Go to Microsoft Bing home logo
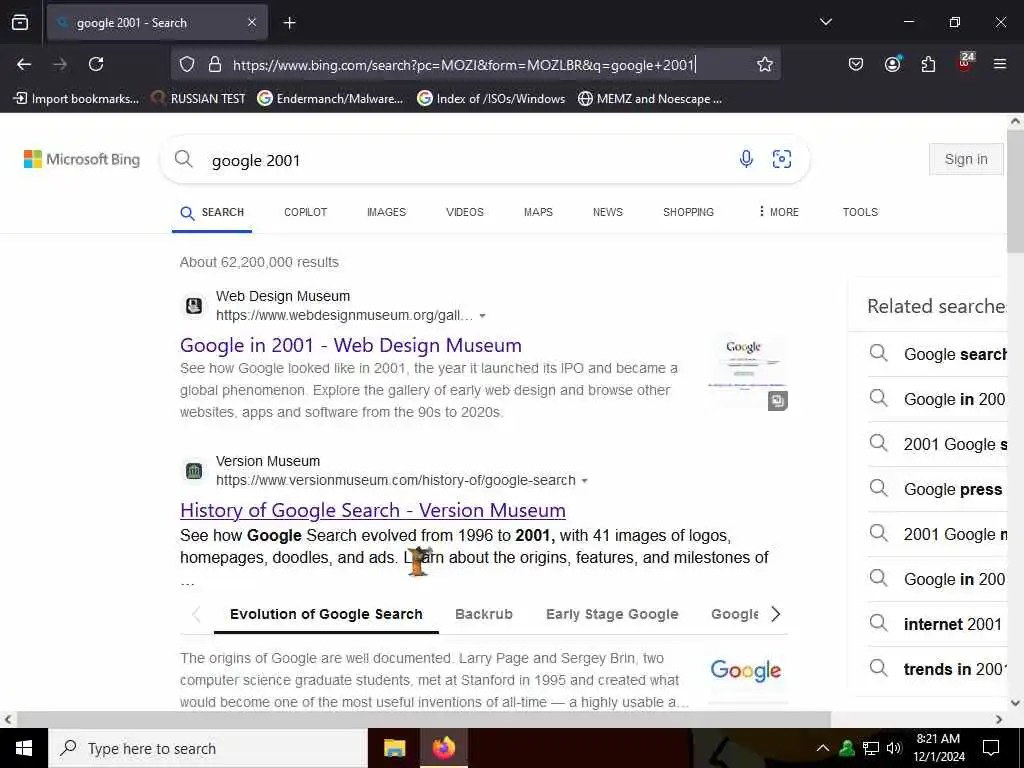The image size is (1024, 768). point(82,159)
